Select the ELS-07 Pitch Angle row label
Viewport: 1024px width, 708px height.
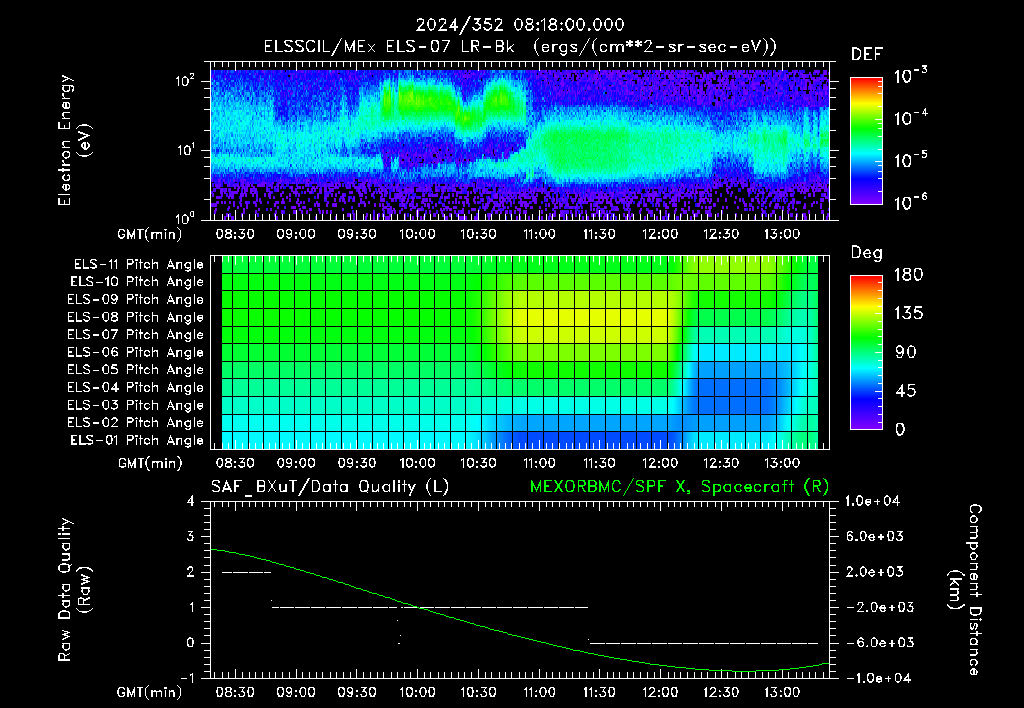[x=135, y=334]
